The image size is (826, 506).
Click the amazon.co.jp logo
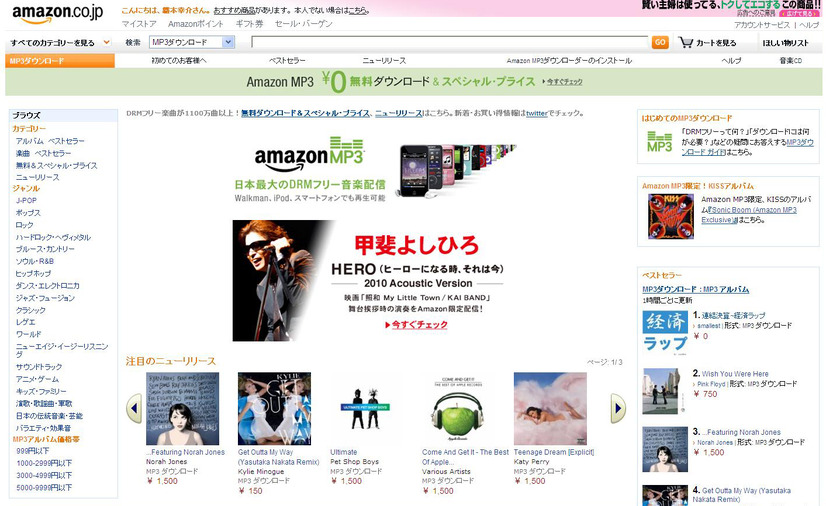pos(57,14)
